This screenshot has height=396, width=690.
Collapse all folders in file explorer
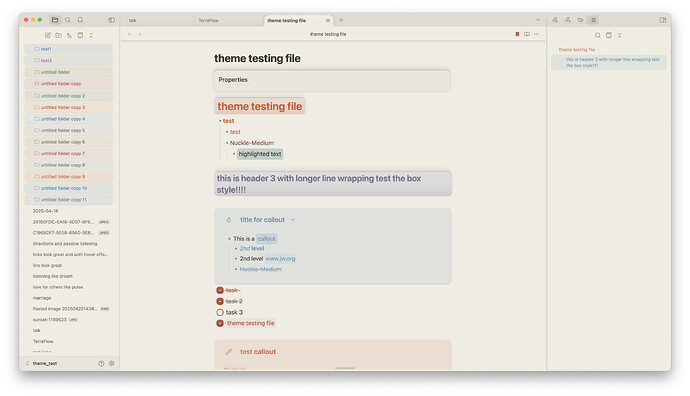coord(91,35)
